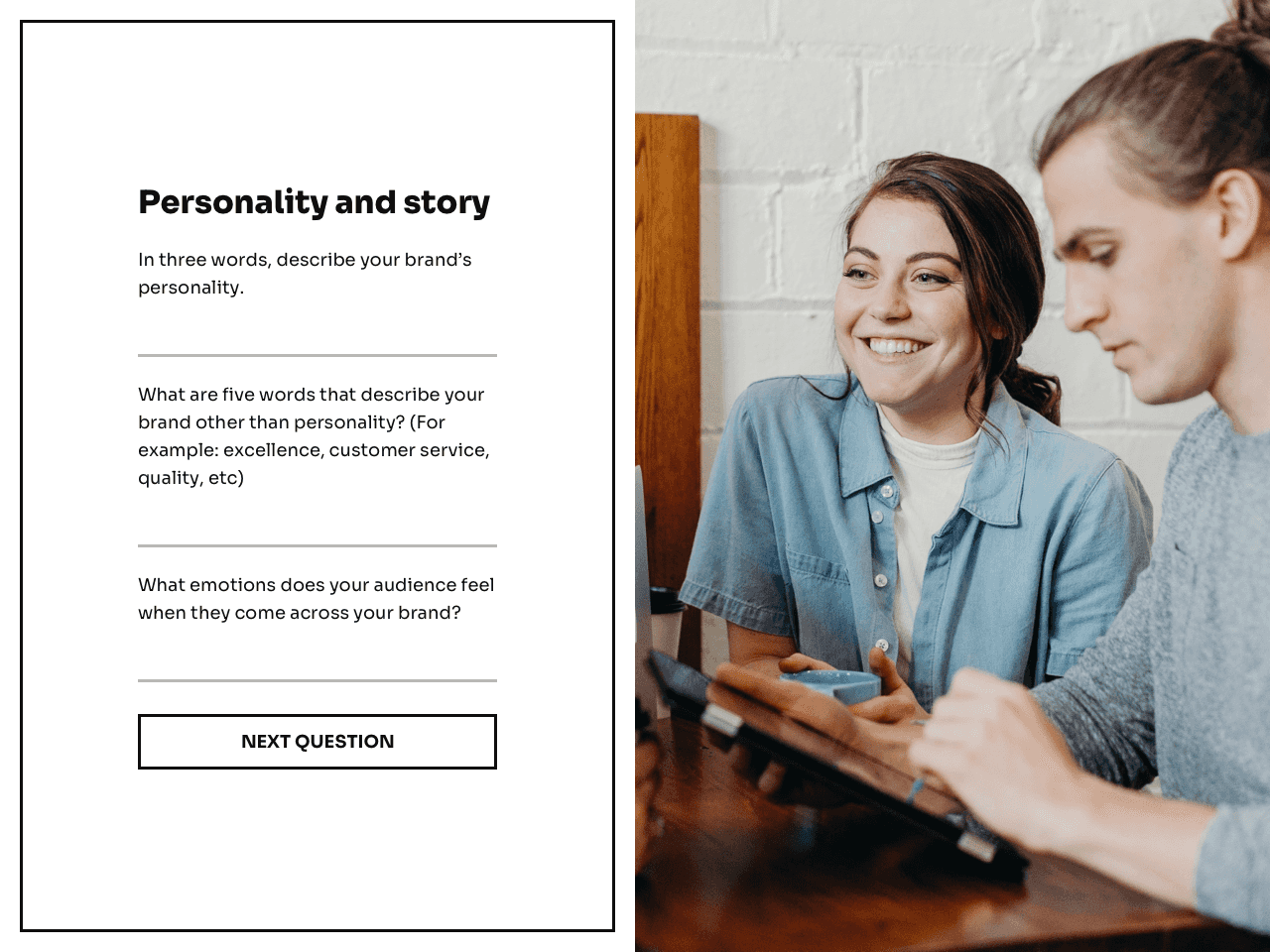Click the NEXT QUESTION button

[x=317, y=742]
